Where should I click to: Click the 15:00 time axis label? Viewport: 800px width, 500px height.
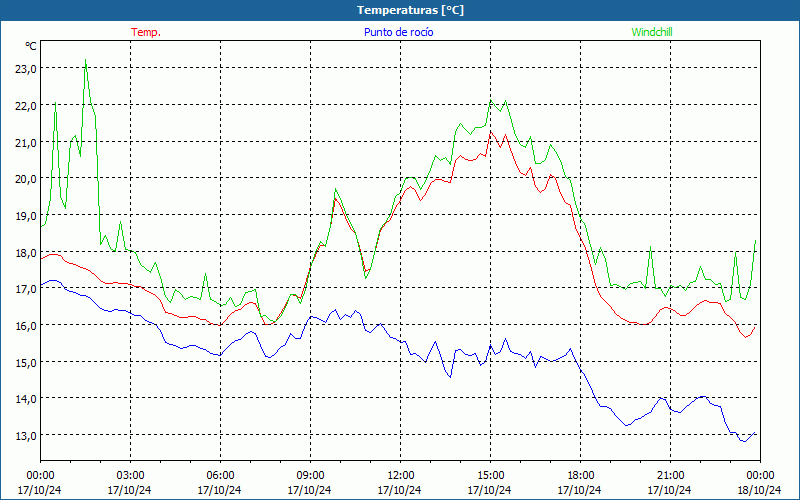point(490,476)
